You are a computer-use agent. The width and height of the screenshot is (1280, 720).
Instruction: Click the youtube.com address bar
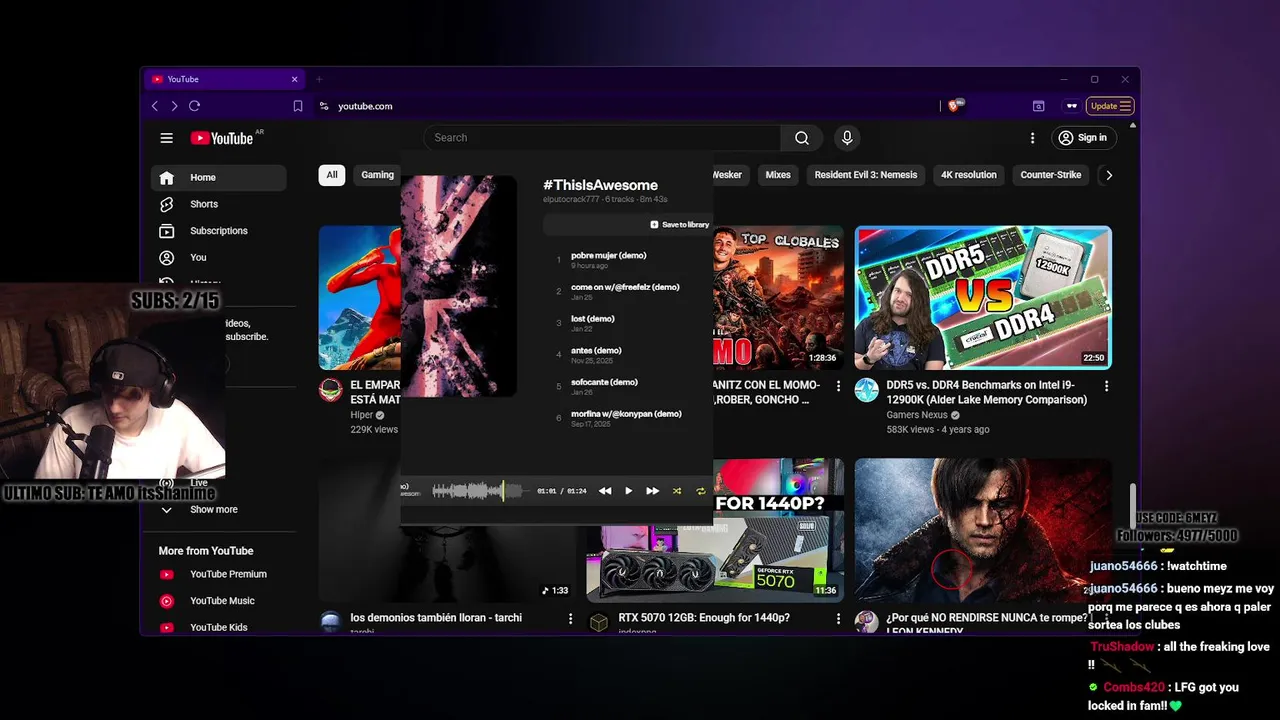pyautogui.click(x=630, y=106)
